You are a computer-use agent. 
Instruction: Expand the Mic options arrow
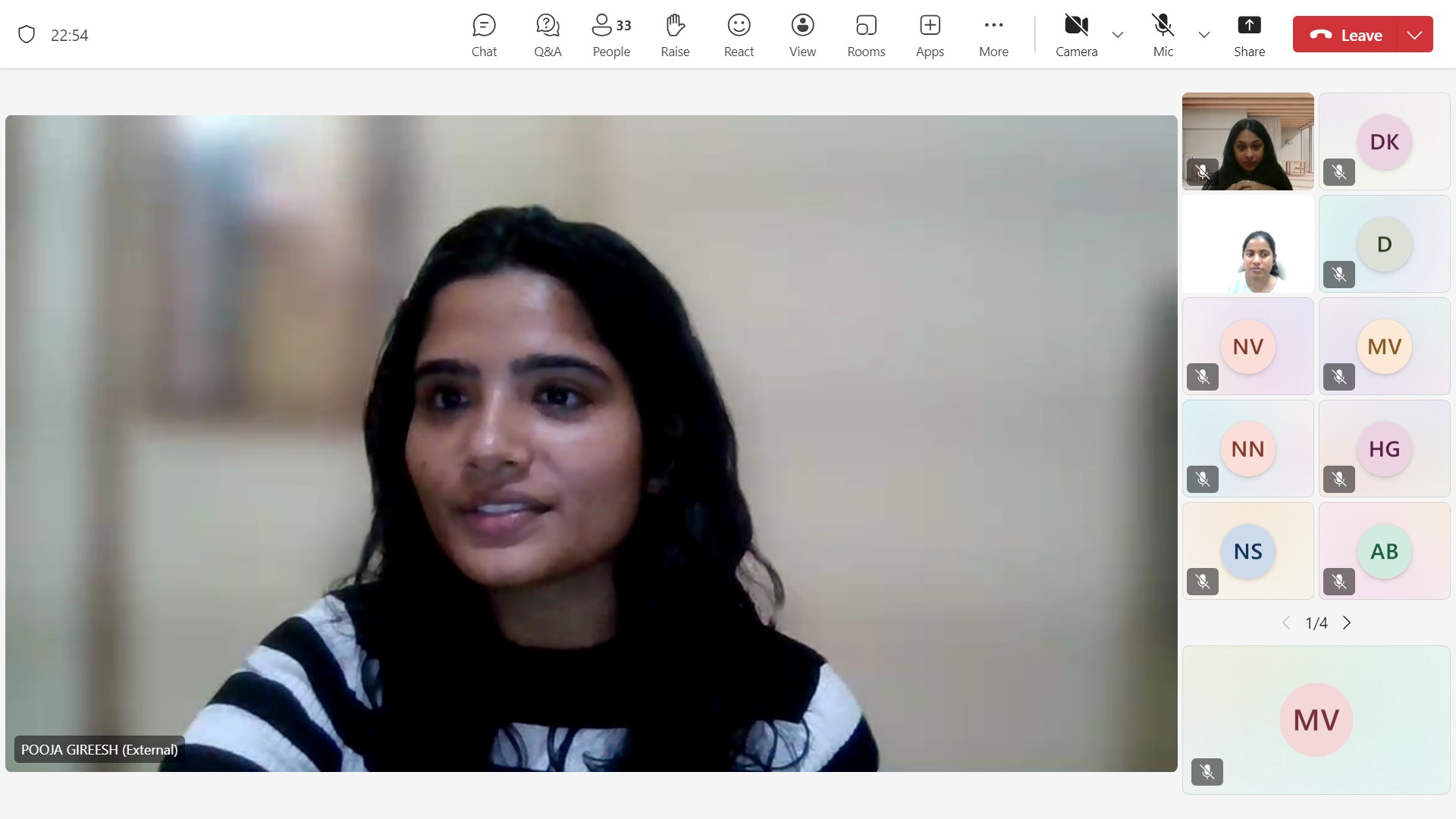1204,35
